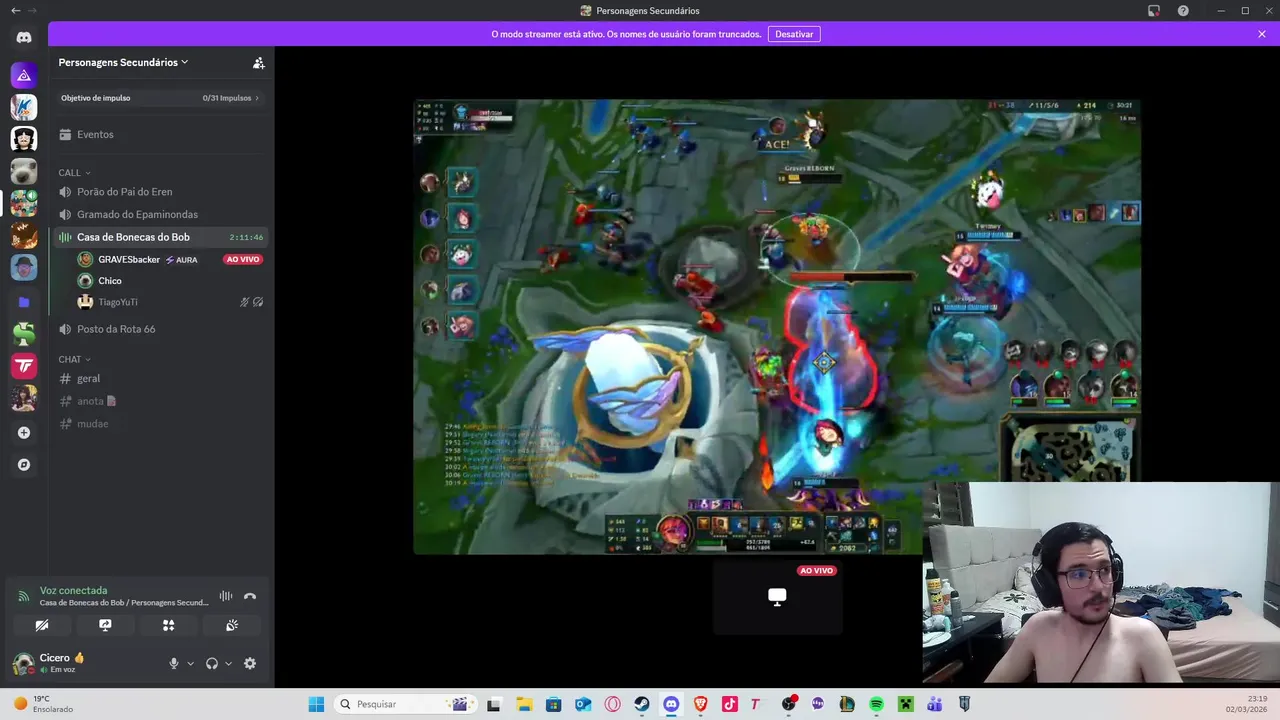Click the Add a Server plus icon

coord(24,433)
